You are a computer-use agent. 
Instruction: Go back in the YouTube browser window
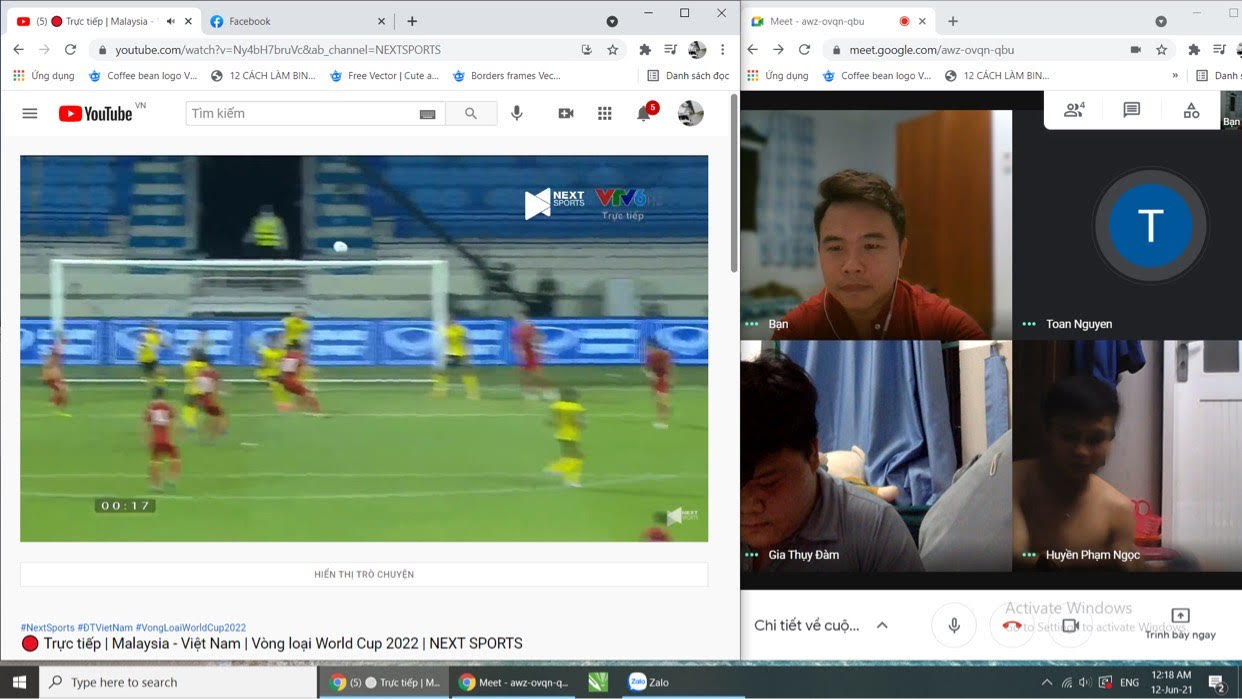(x=18, y=50)
